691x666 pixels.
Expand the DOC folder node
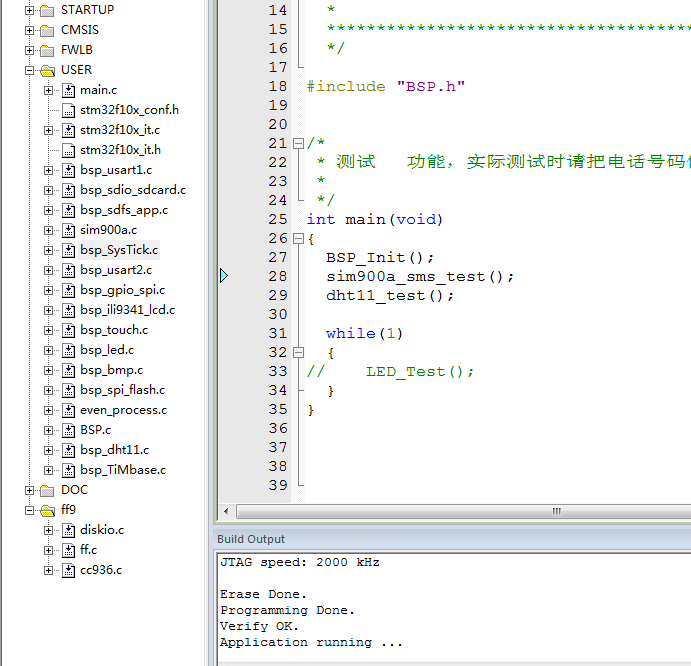click(29, 491)
